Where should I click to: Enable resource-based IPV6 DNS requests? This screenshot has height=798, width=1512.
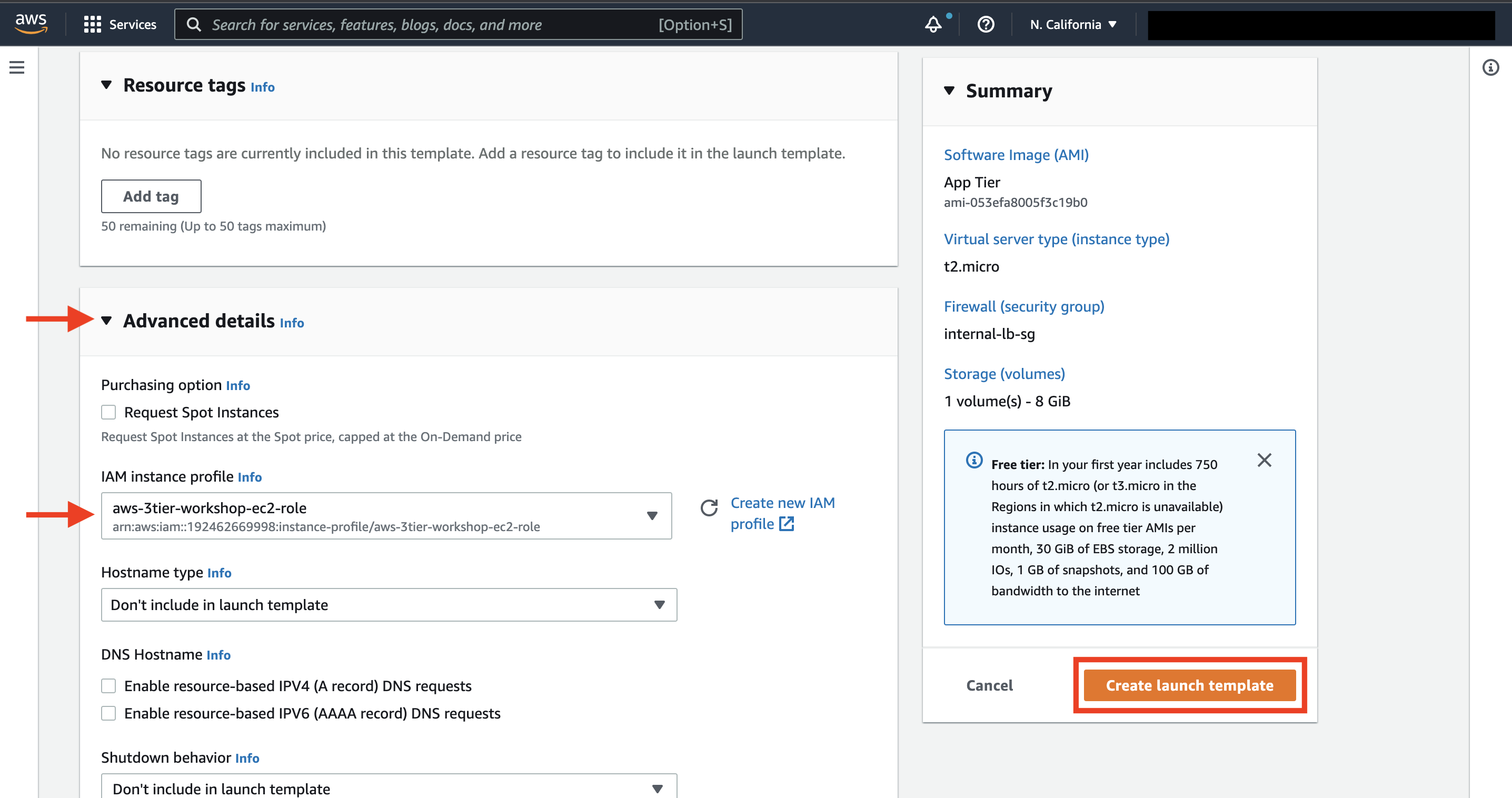108,713
